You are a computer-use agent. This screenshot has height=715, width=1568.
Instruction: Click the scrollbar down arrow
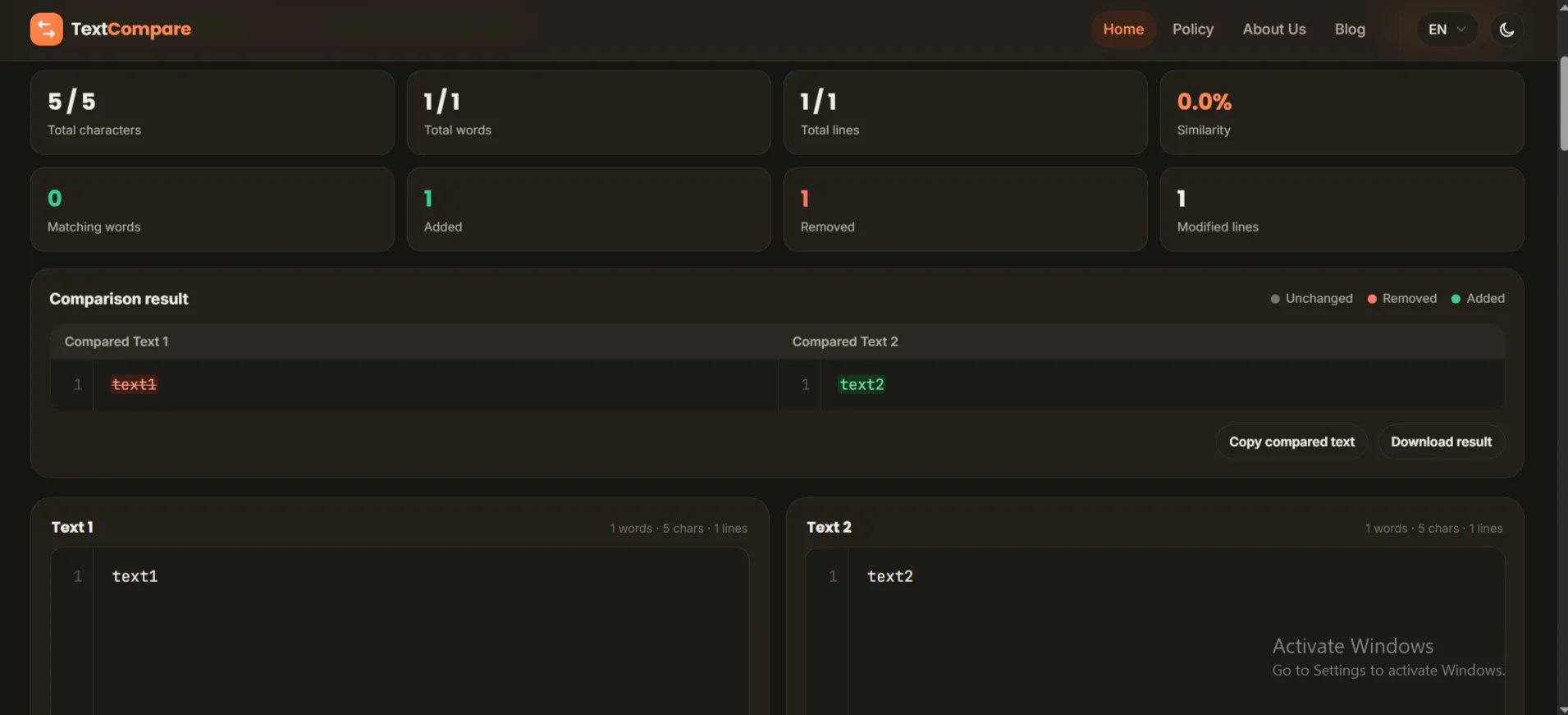pos(1563,709)
